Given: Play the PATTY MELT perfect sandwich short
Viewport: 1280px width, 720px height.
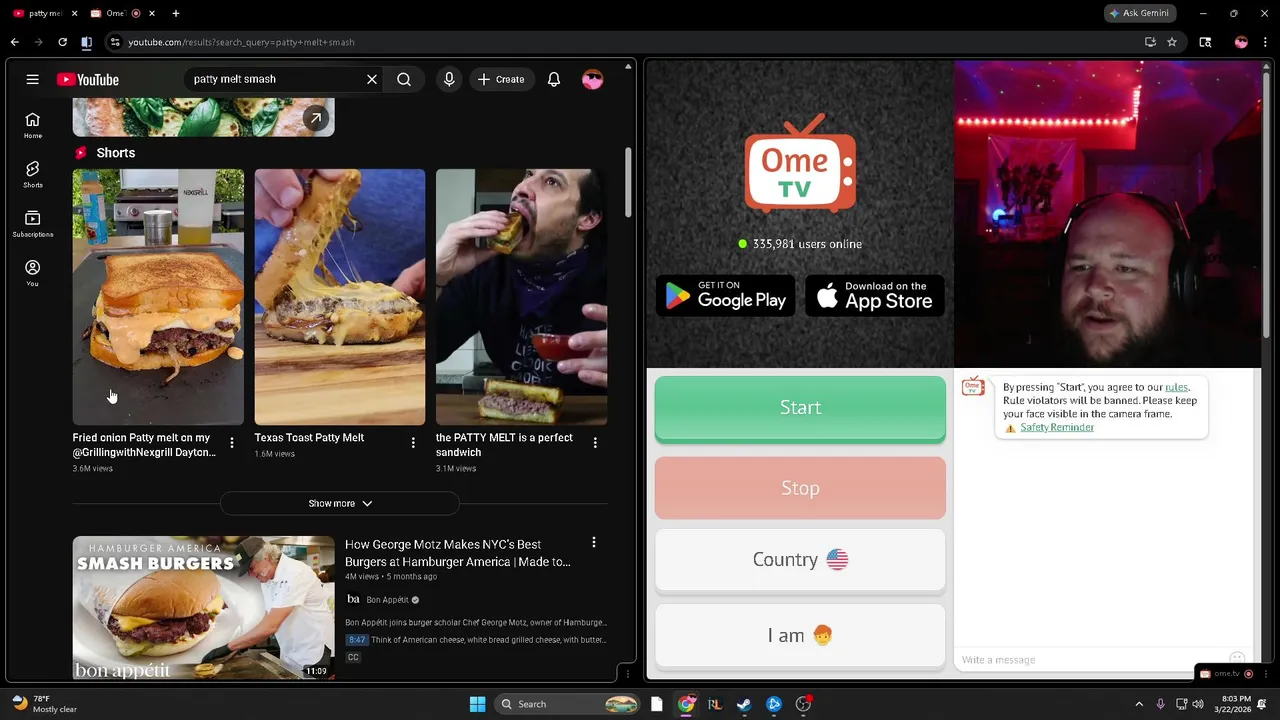Looking at the screenshot, I should pos(521,297).
